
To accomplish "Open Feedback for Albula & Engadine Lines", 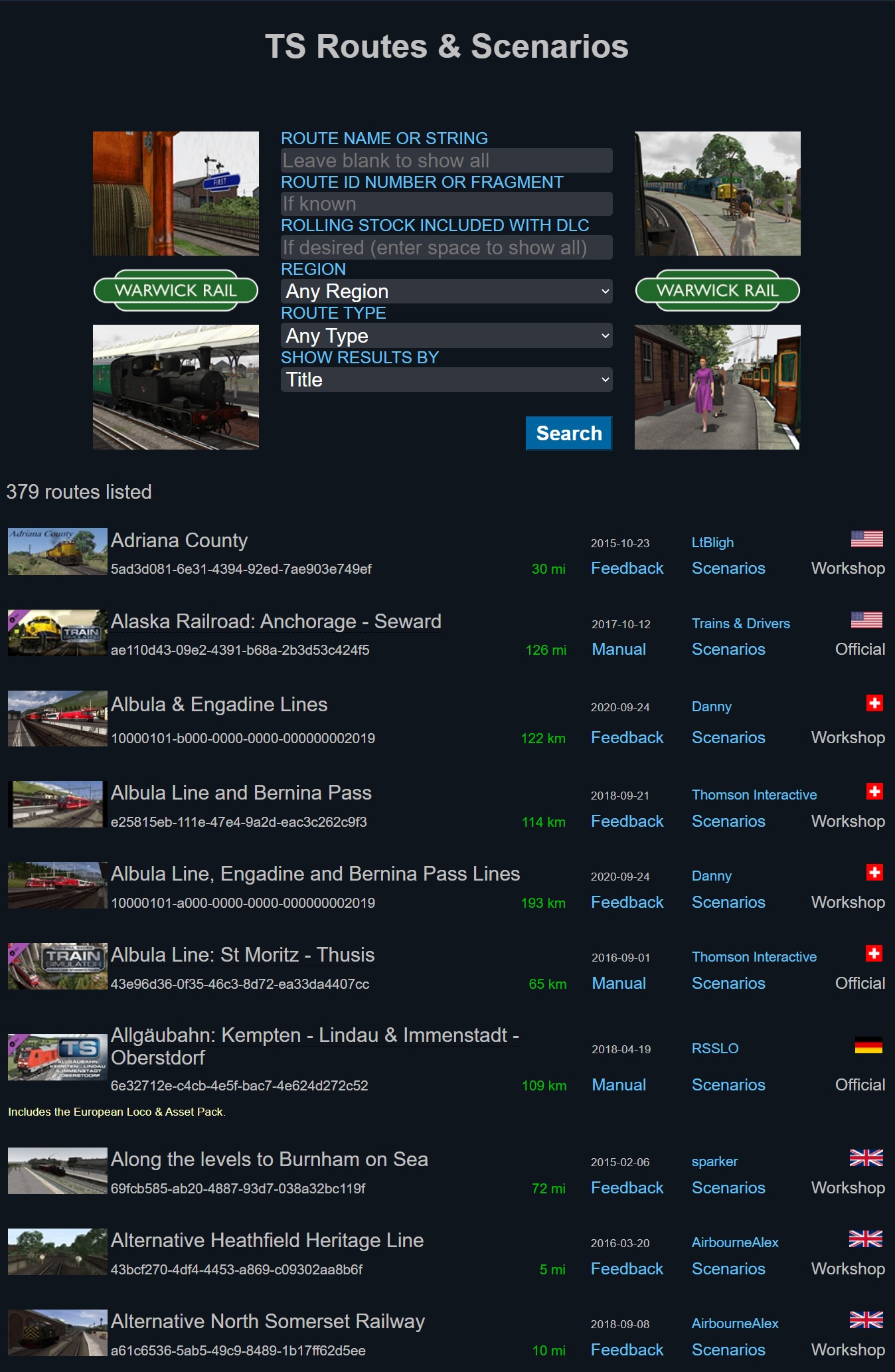I will pos(627,738).
